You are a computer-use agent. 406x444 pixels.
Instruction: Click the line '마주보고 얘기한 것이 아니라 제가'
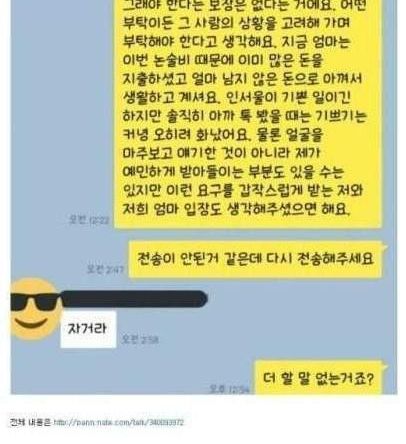coord(222,153)
